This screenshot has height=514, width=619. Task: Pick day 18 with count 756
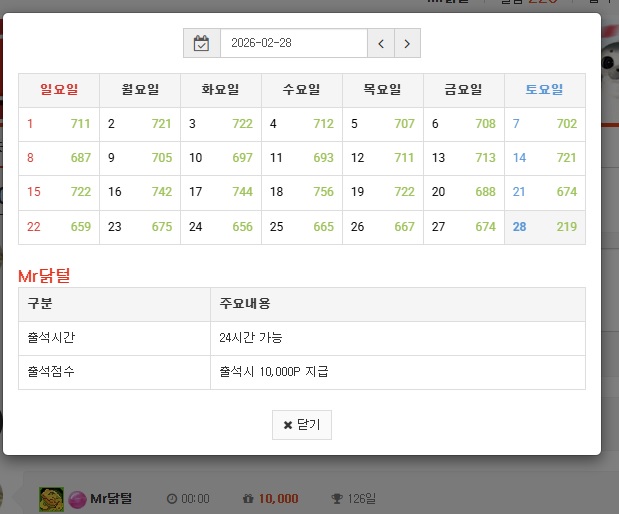(x=302, y=192)
